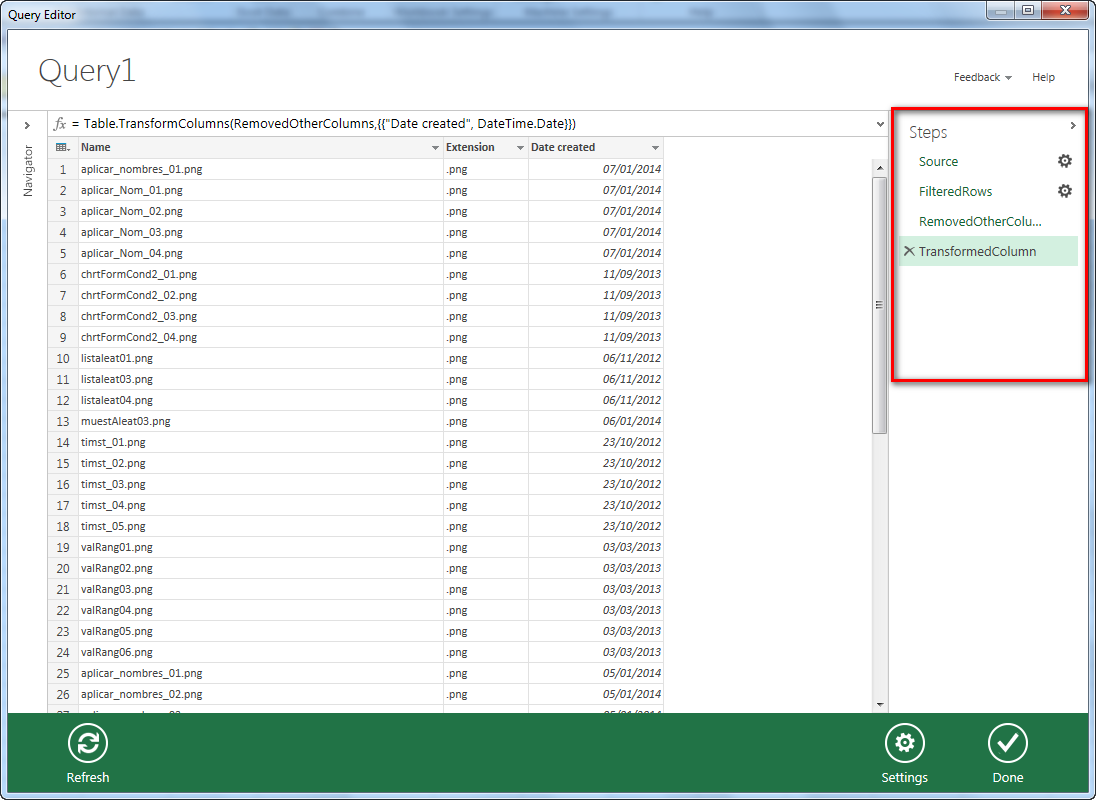
Task: Open the Name column filter dropdown
Action: pos(435,147)
